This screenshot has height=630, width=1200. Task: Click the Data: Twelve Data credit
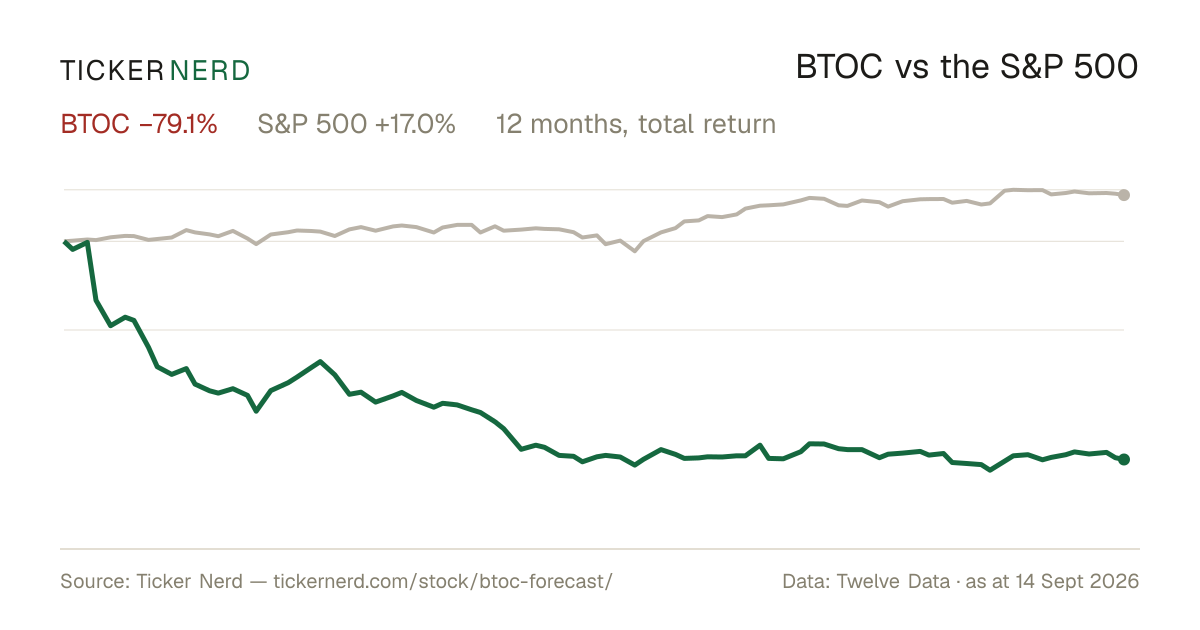pos(867,581)
